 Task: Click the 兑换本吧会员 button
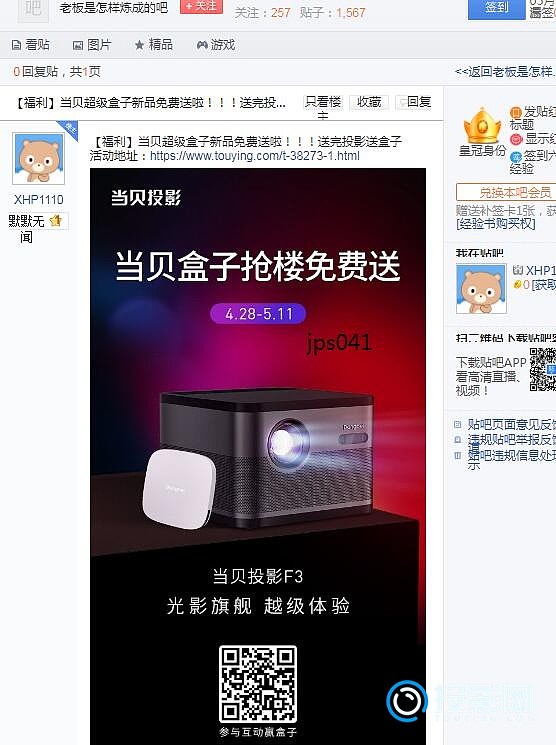506,192
